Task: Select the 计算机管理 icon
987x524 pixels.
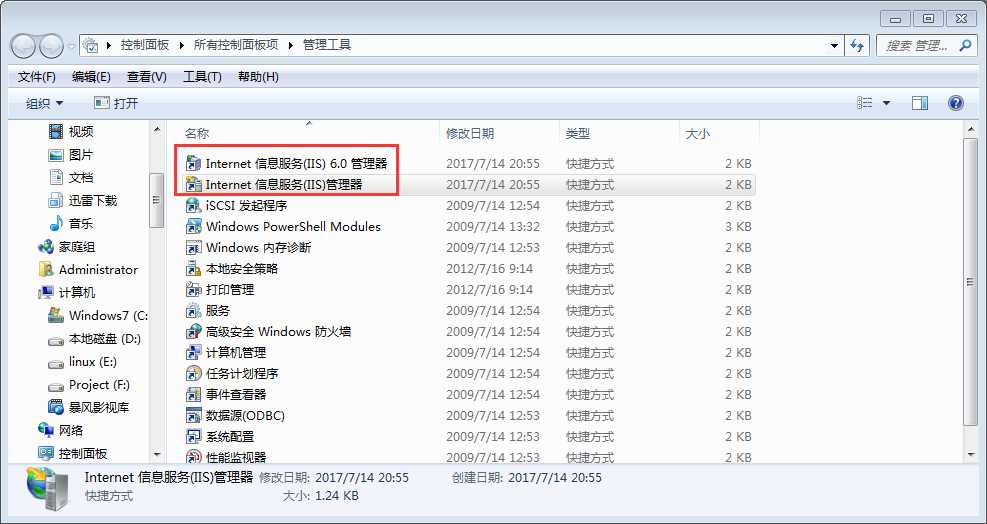Action: pyautogui.click(x=193, y=353)
